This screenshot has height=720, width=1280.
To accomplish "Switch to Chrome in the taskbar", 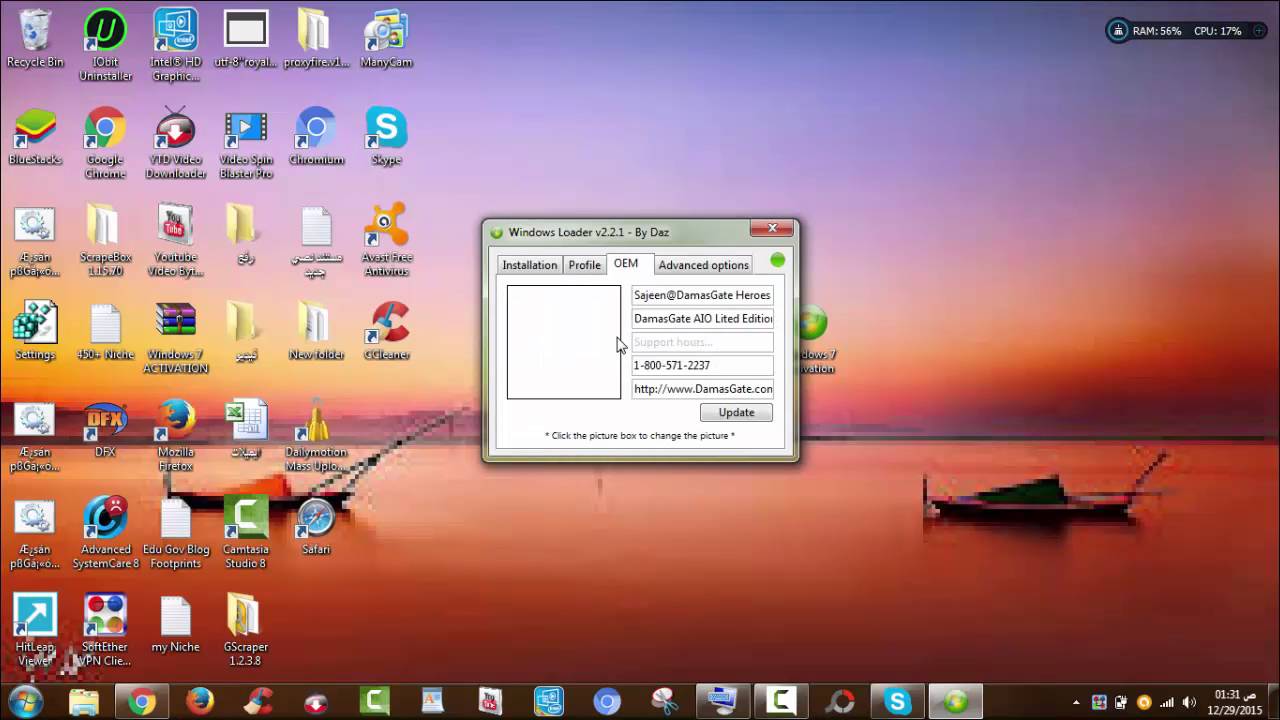I will click(142, 701).
